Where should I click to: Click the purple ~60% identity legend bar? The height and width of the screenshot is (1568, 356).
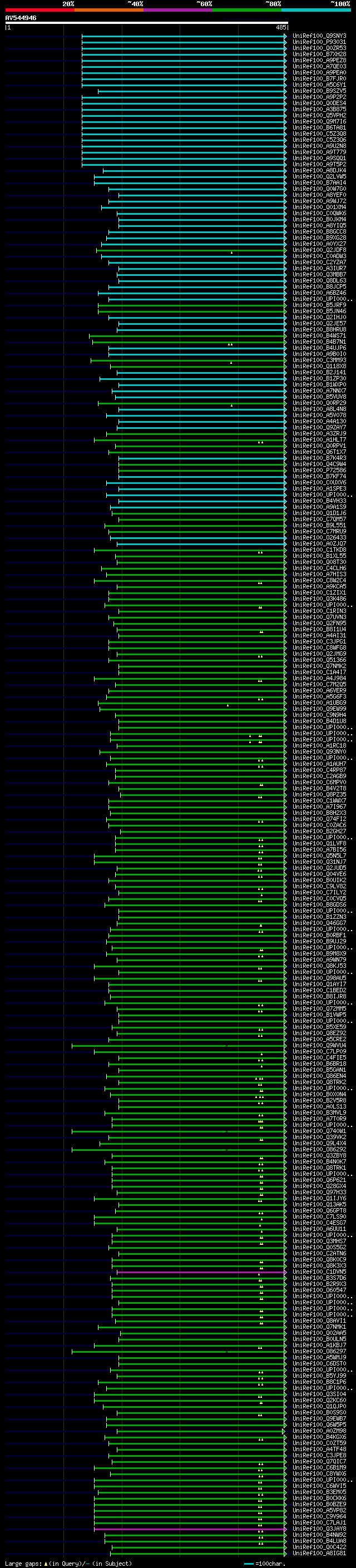pyautogui.click(x=177, y=10)
